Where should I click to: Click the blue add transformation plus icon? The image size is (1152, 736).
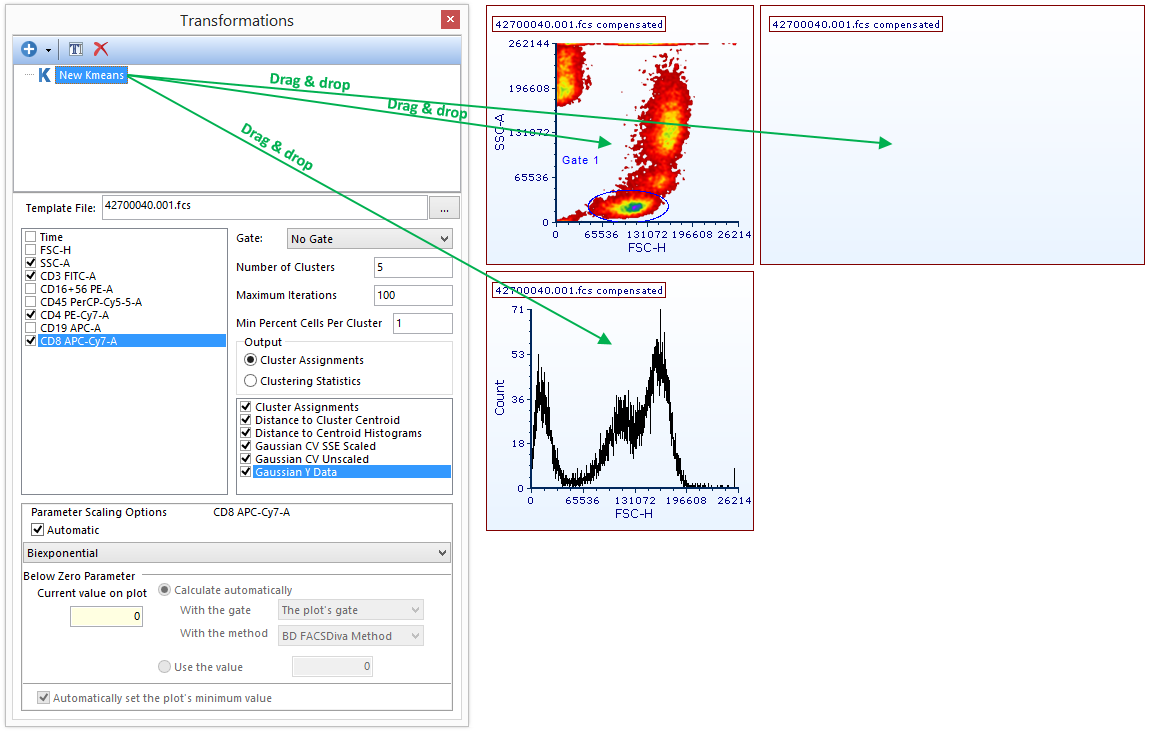tap(28, 49)
